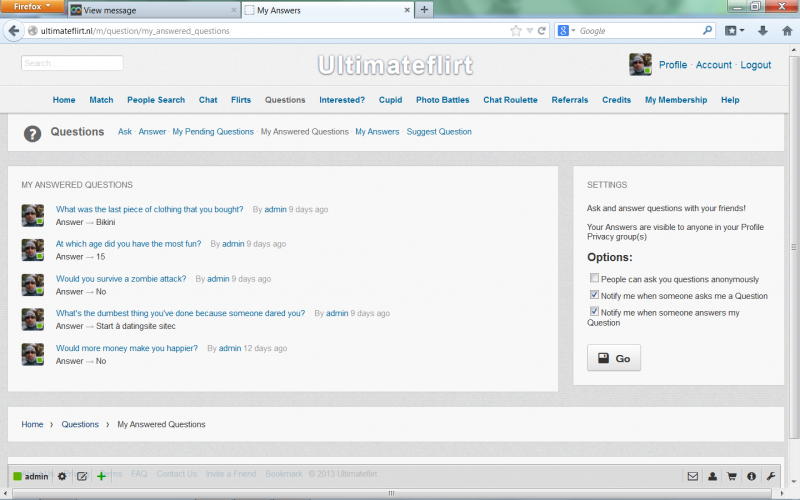800x500 pixels.
Task: Open the Suggest Question link
Action: click(439, 132)
